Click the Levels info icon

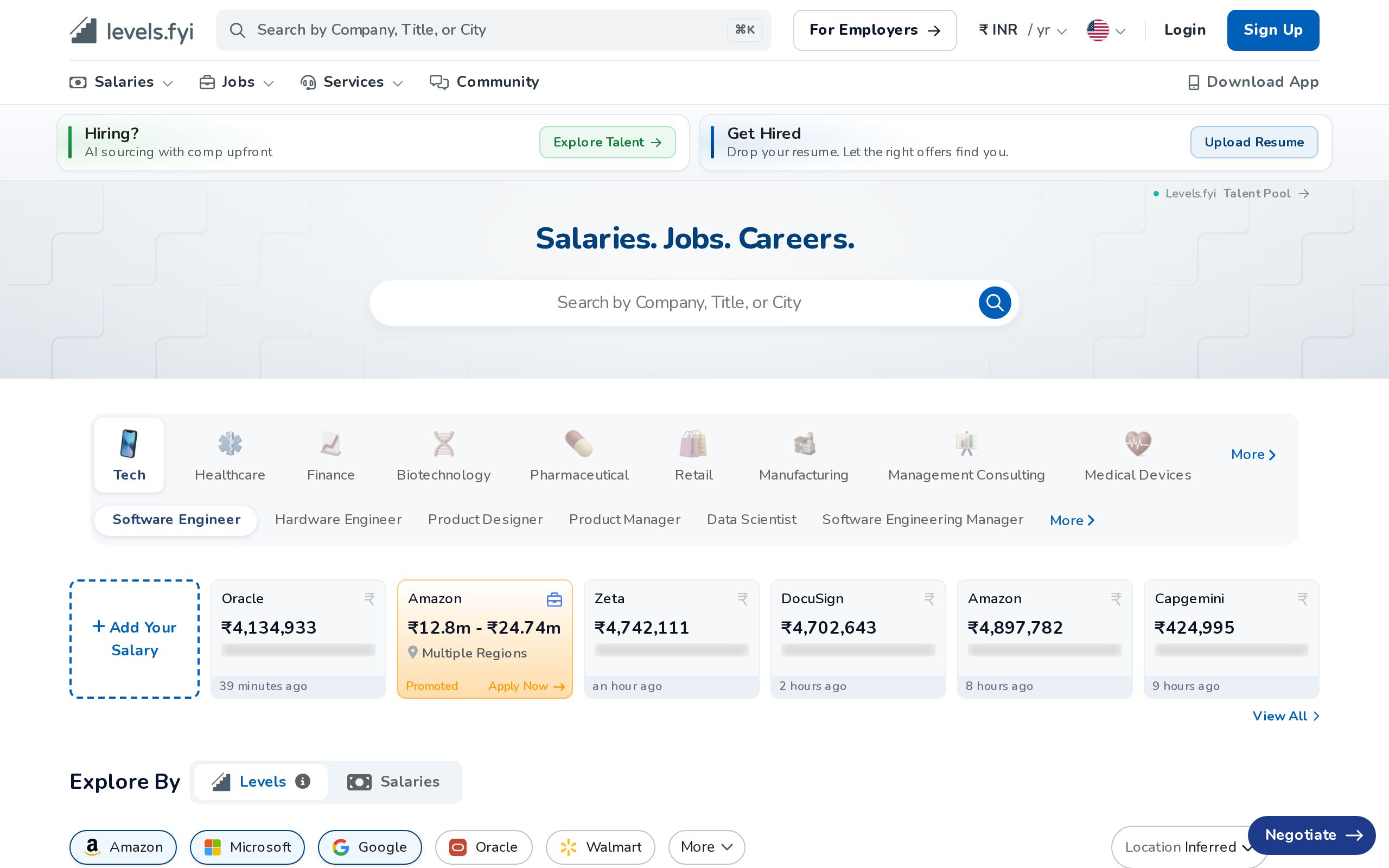click(x=302, y=781)
